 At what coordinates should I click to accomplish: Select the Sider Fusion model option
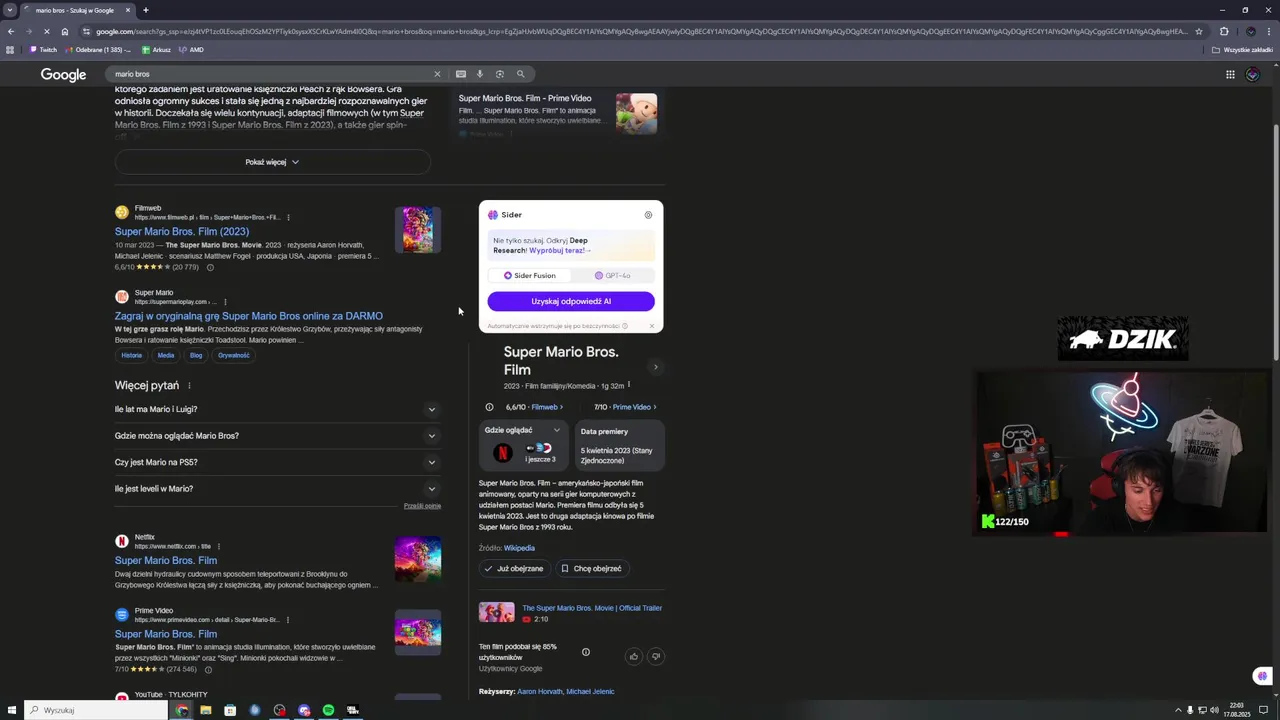tap(530, 275)
